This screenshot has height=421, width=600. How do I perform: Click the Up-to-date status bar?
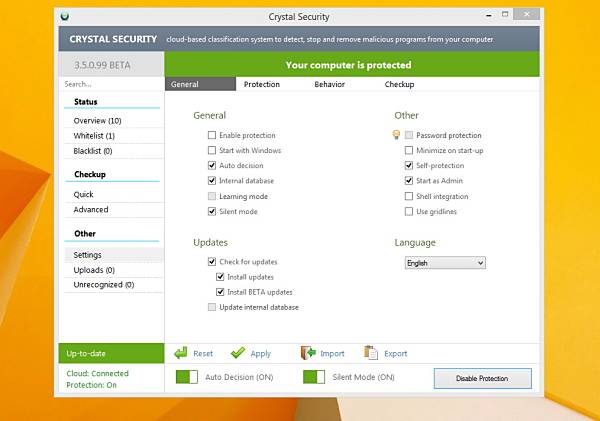[111, 353]
